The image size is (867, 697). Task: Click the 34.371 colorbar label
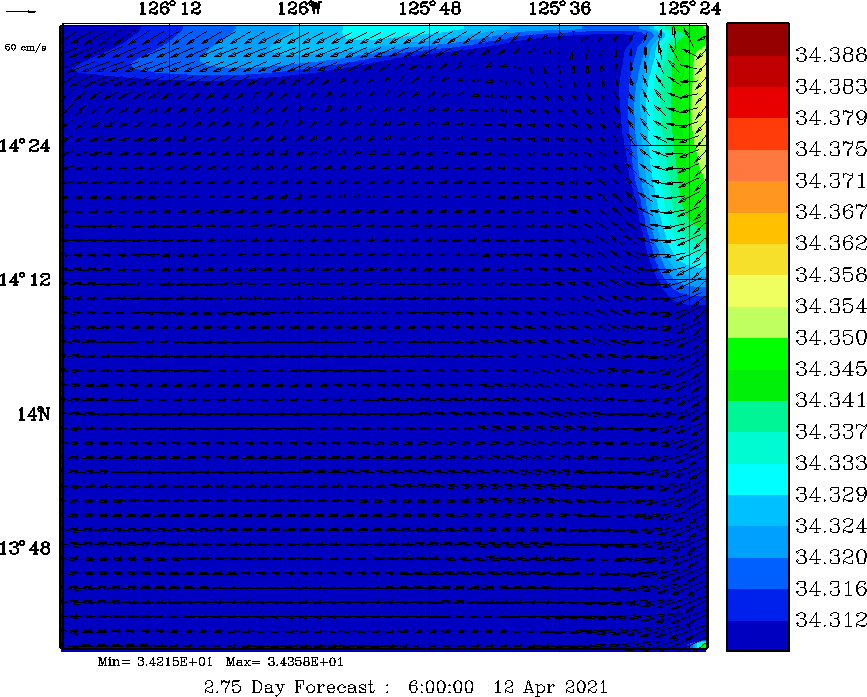(x=831, y=180)
